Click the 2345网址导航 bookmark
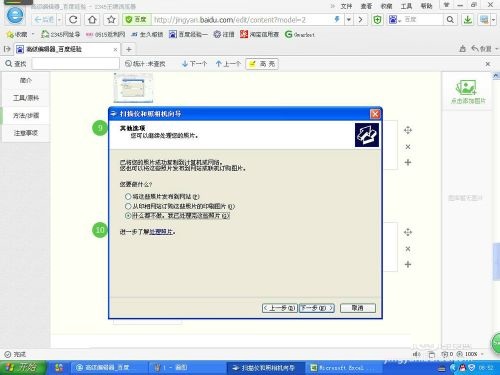Viewport: 500px width, 375px height. coord(61,34)
